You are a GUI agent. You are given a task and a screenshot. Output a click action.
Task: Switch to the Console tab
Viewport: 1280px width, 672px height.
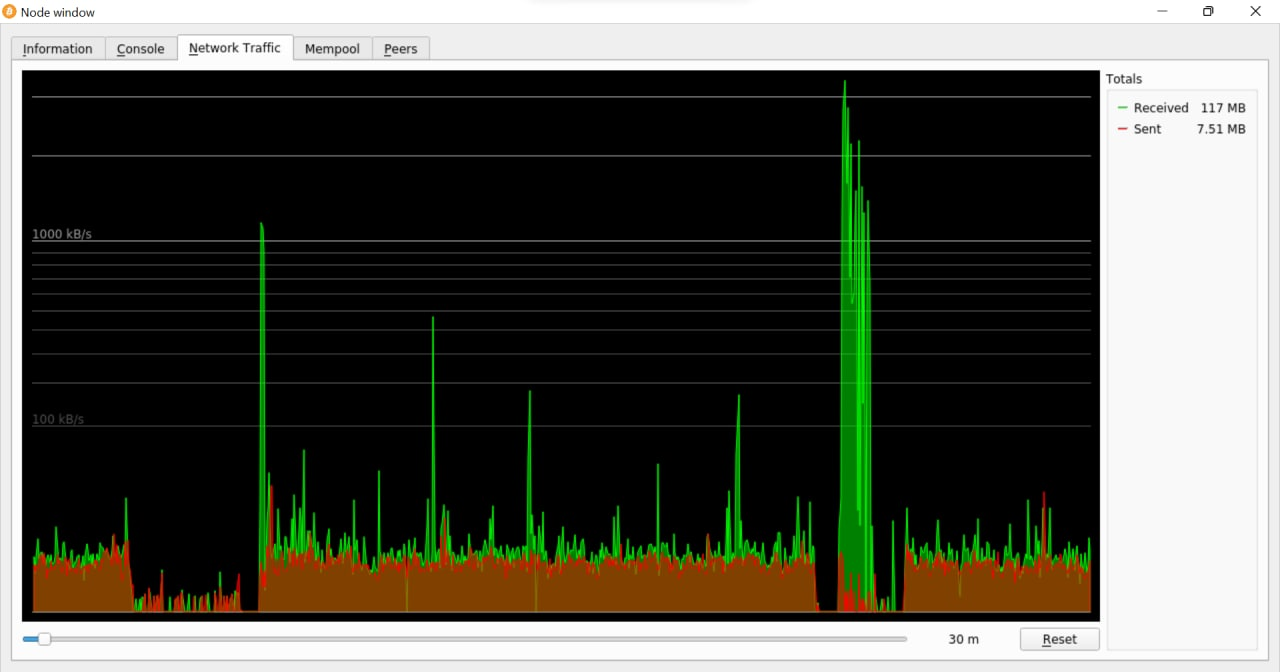tap(141, 49)
